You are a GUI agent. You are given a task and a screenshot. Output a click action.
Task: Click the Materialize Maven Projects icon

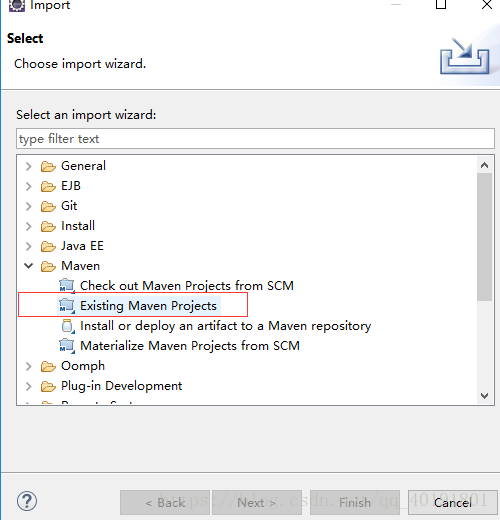[67, 346]
